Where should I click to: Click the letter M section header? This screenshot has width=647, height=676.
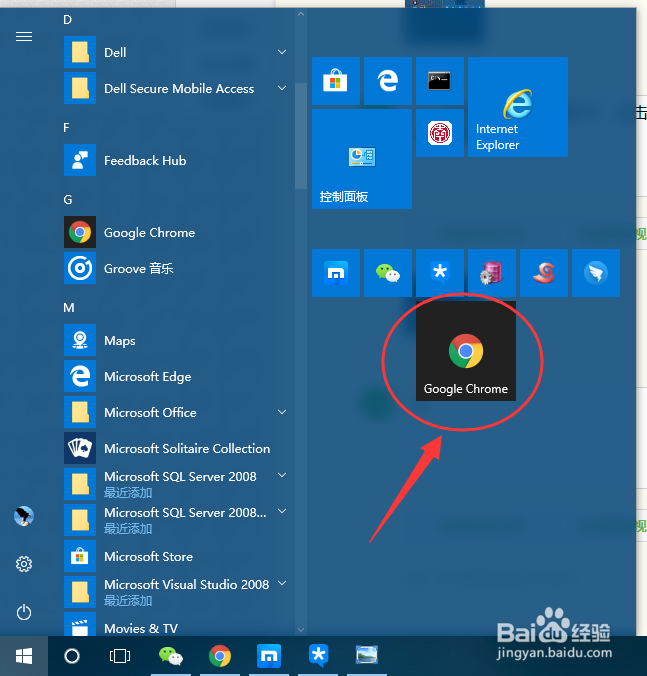pos(69,307)
